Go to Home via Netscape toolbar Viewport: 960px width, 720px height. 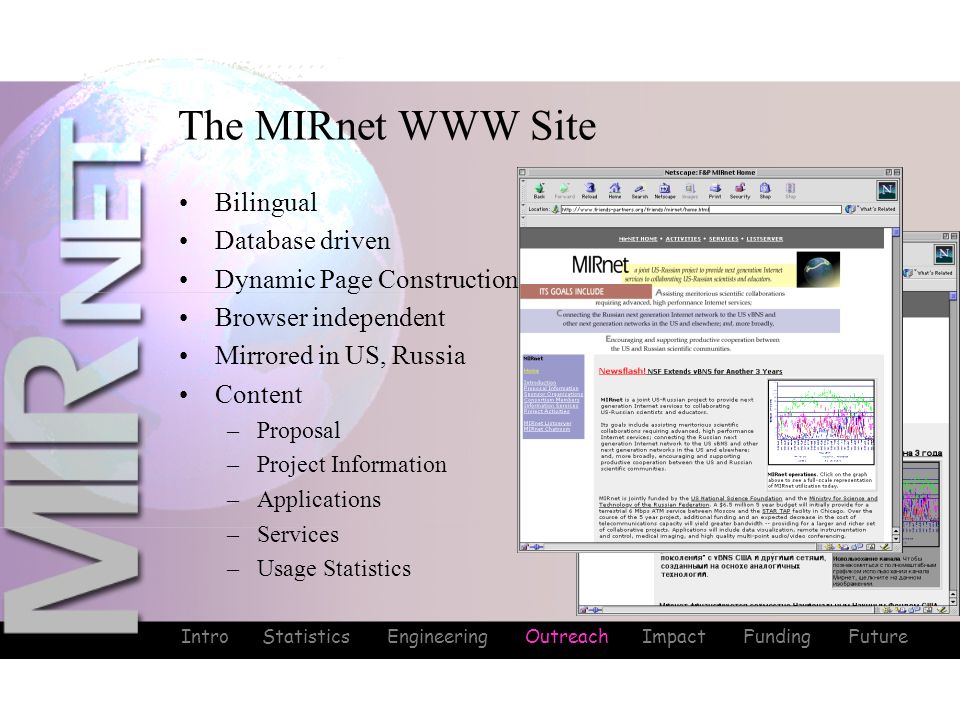tap(615, 190)
